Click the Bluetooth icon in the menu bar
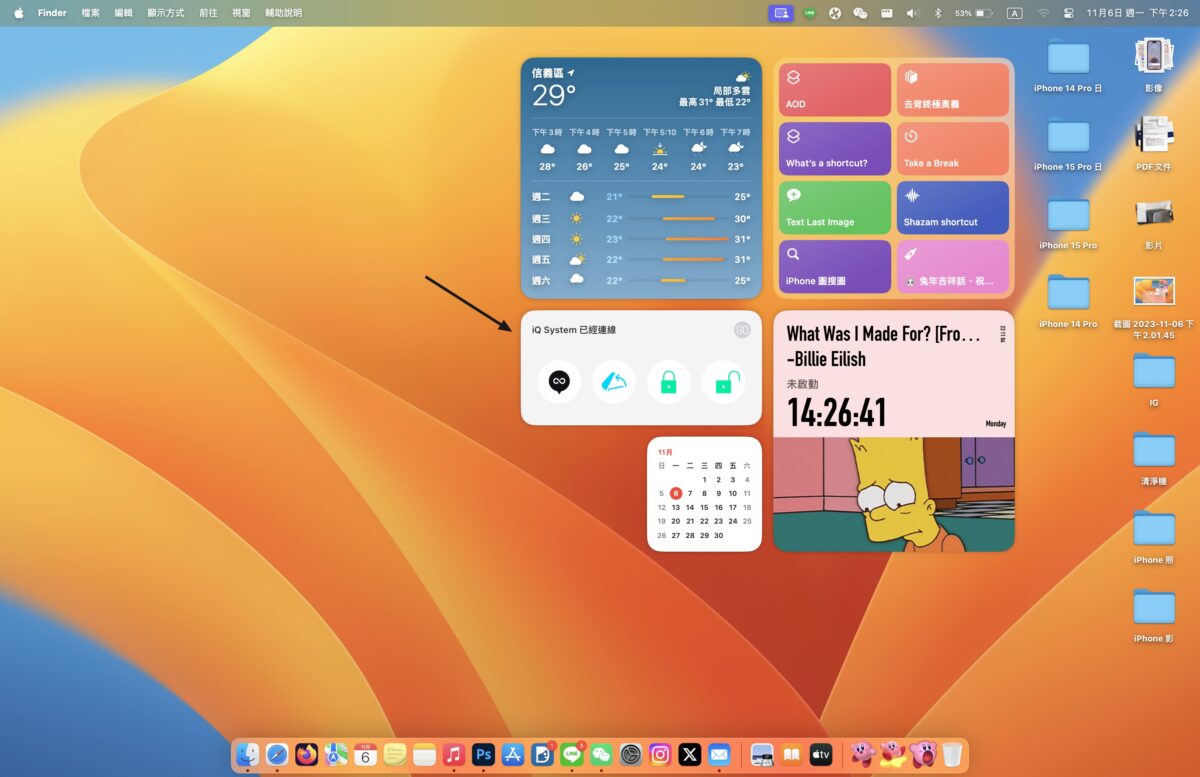Image resolution: width=1200 pixels, height=777 pixels. (938, 13)
